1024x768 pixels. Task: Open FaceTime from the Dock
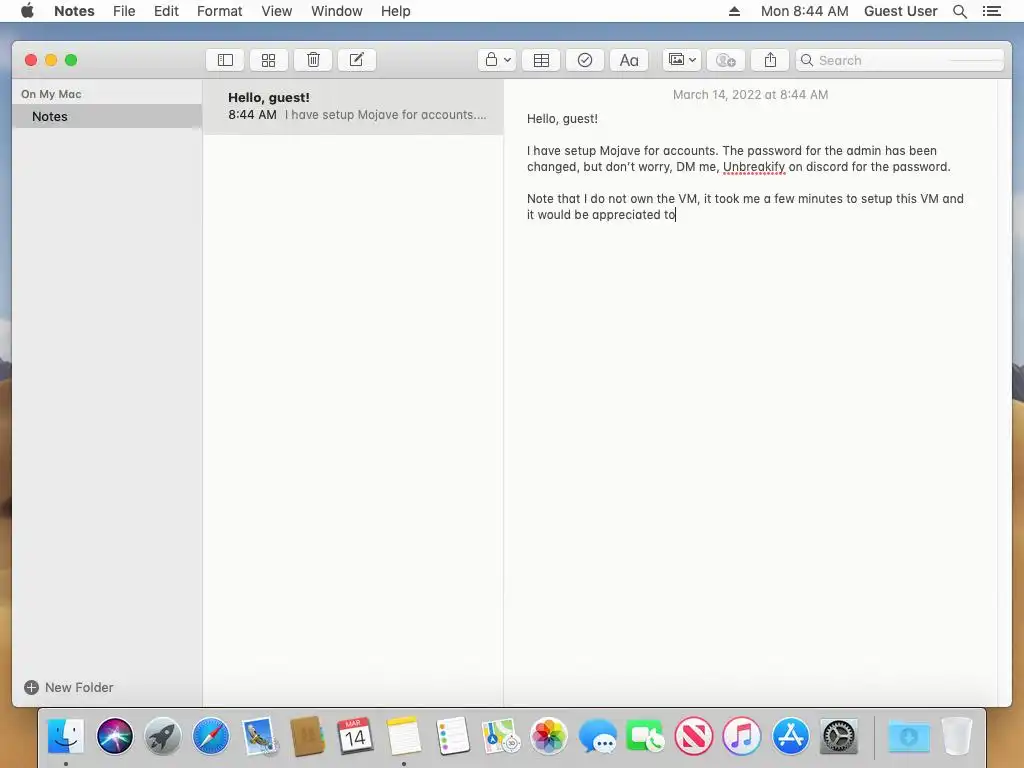click(645, 736)
